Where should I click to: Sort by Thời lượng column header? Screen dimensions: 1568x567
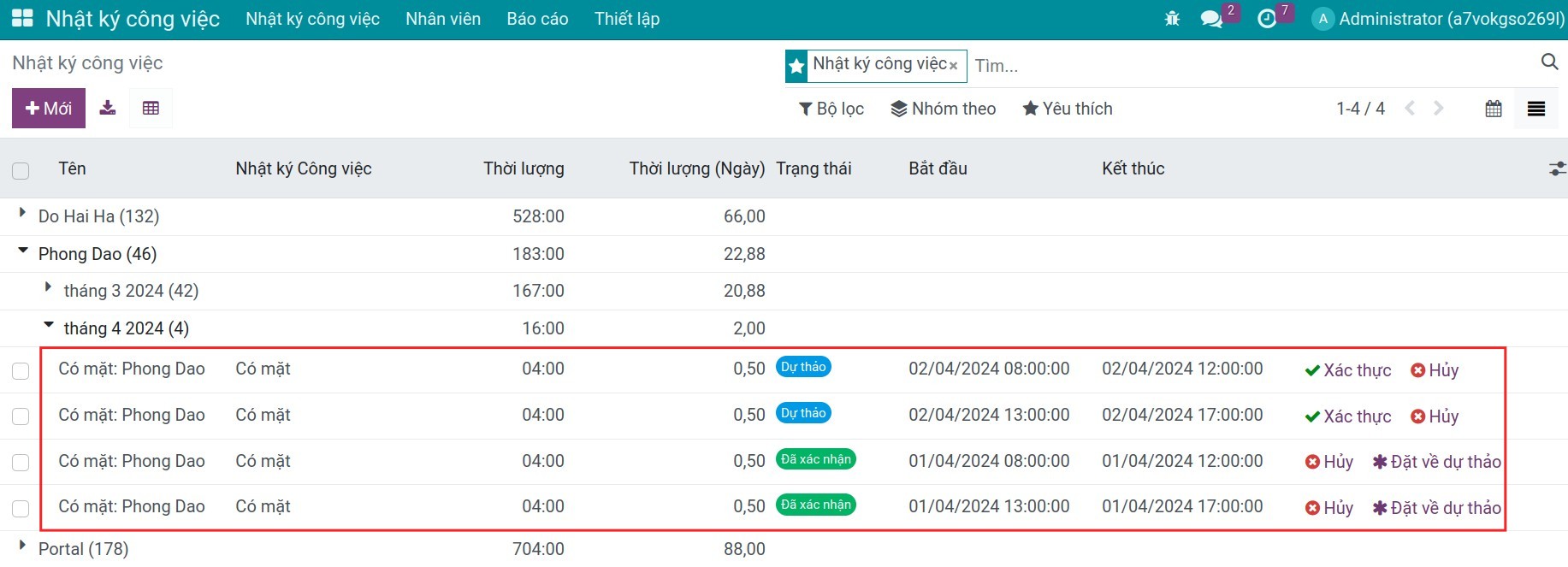coord(524,168)
